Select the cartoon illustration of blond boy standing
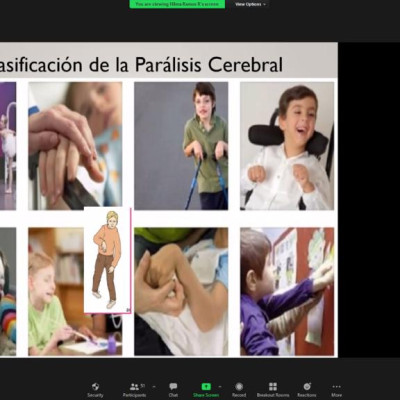This screenshot has height=400, width=400. 107,260
